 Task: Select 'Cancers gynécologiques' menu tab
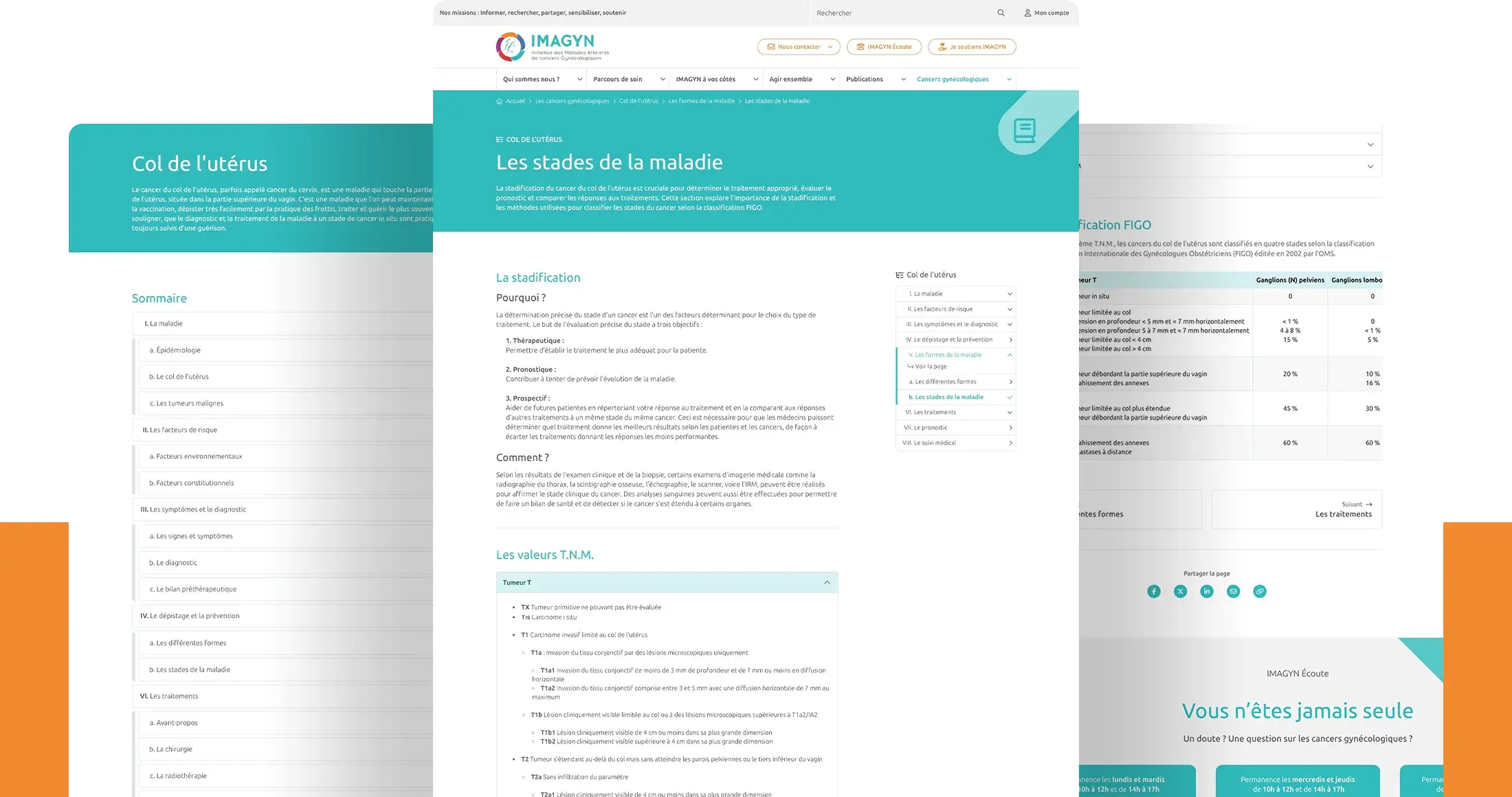[952, 79]
